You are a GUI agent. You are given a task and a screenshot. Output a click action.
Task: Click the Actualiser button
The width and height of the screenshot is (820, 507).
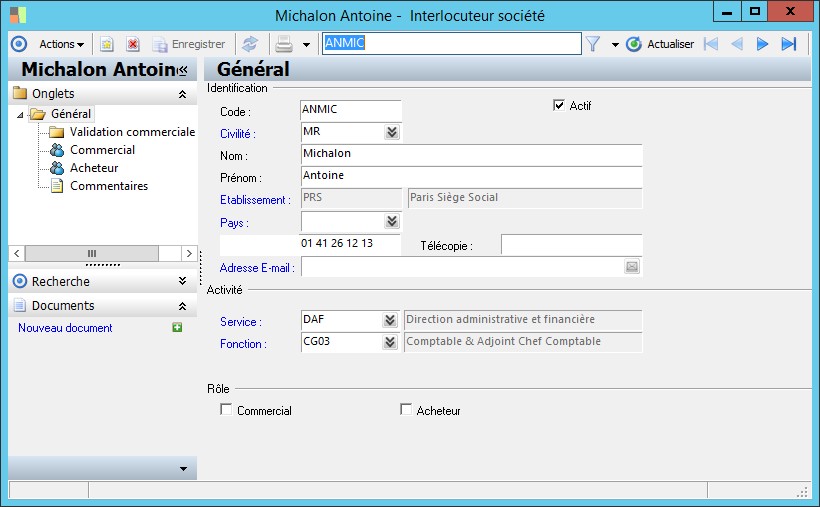point(660,44)
